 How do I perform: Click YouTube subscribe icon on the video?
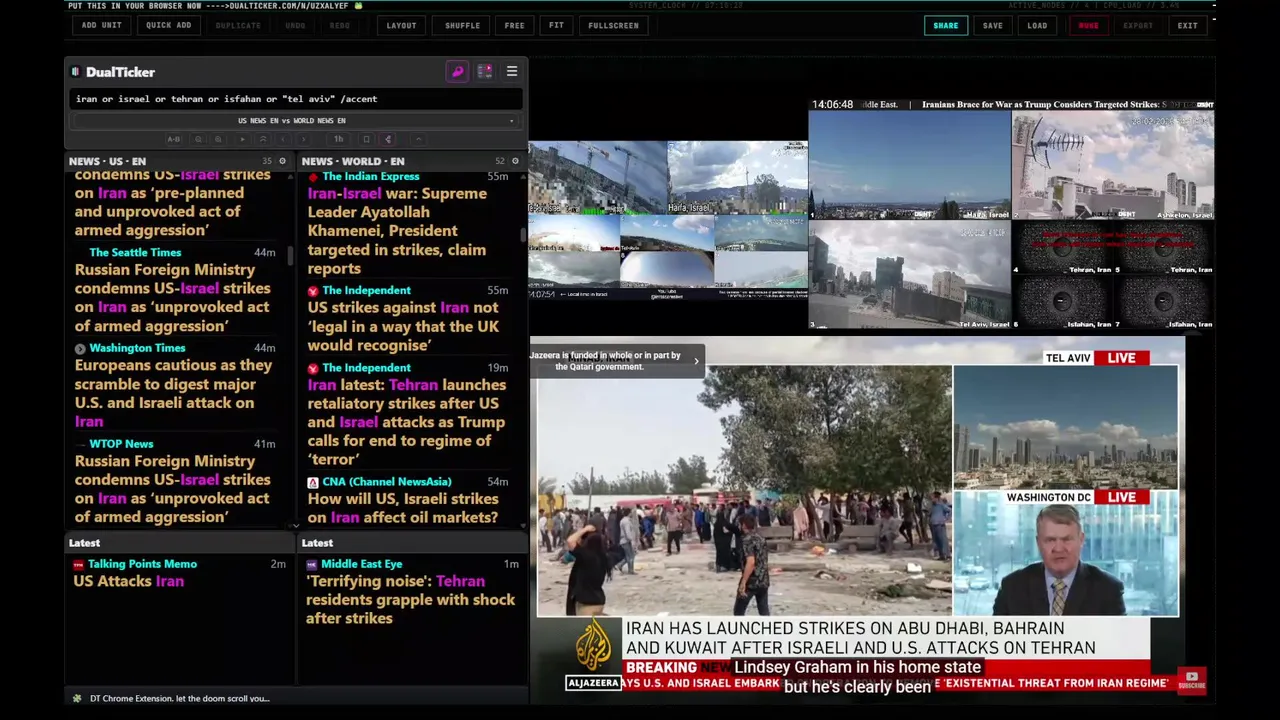pos(1191,680)
